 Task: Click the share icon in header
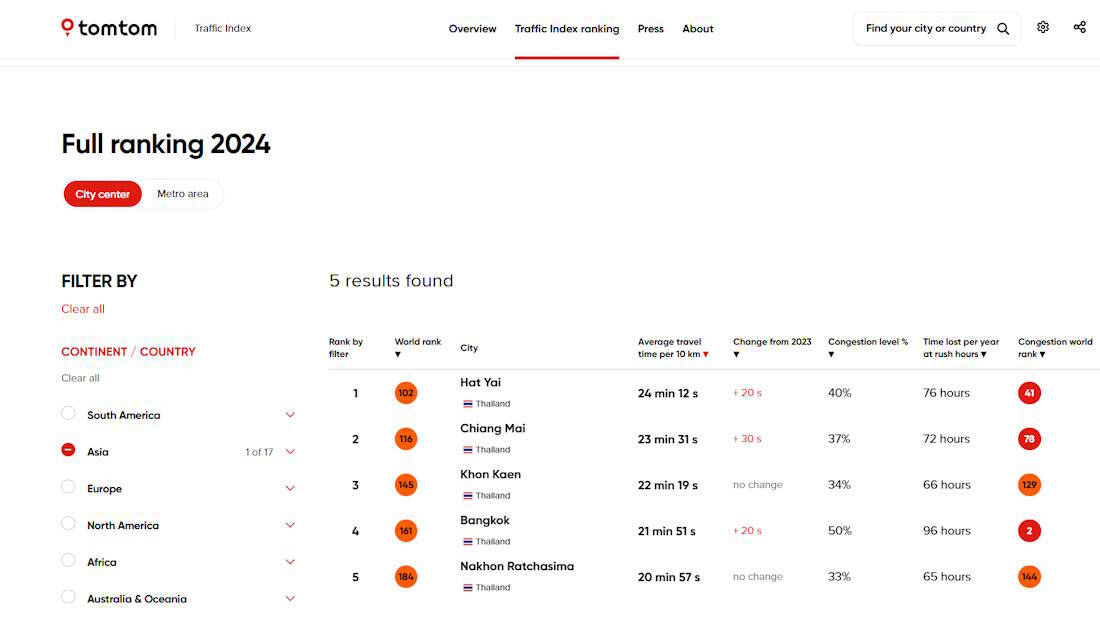tap(1080, 28)
